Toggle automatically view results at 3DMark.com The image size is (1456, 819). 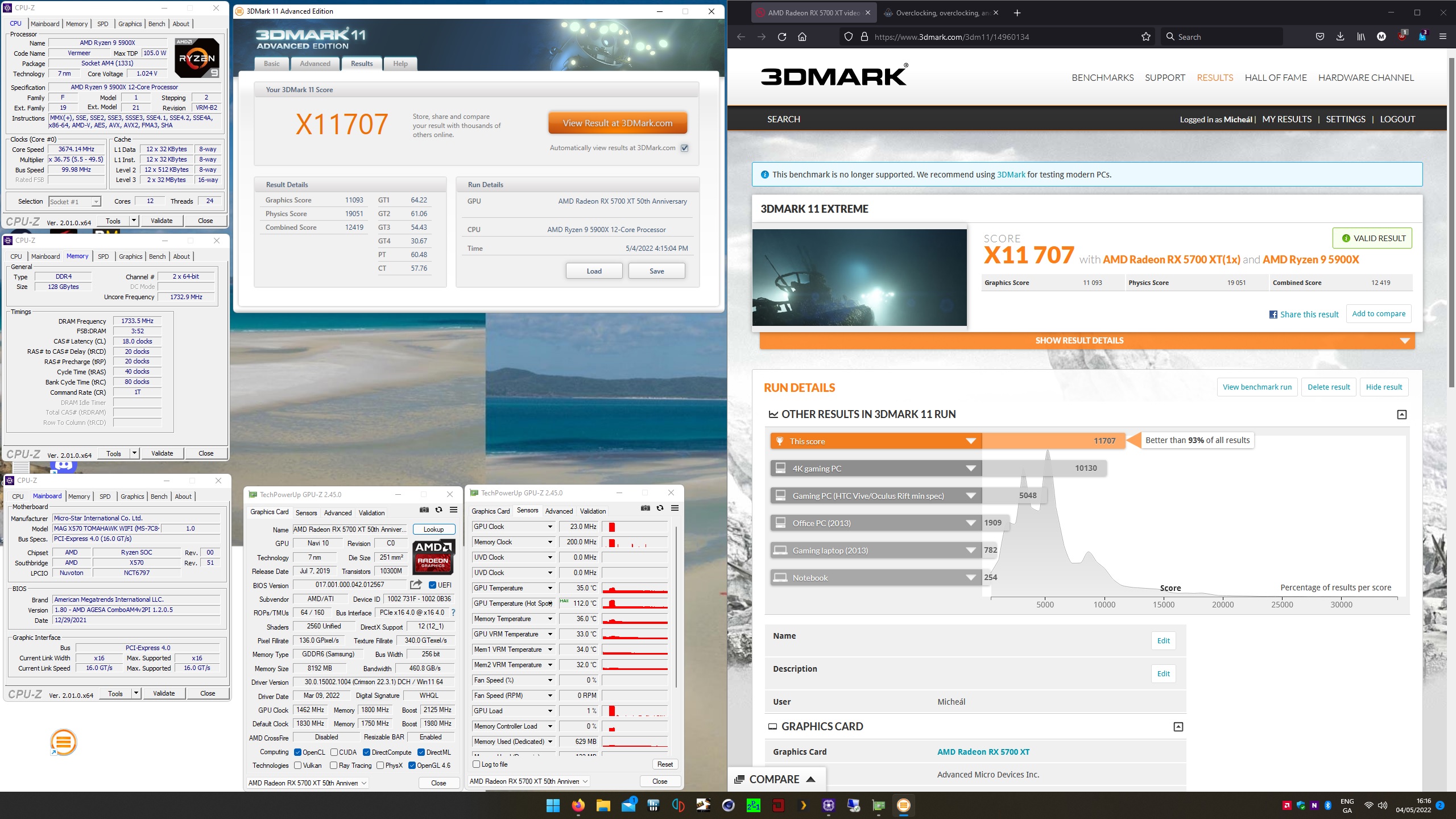pyautogui.click(x=685, y=148)
